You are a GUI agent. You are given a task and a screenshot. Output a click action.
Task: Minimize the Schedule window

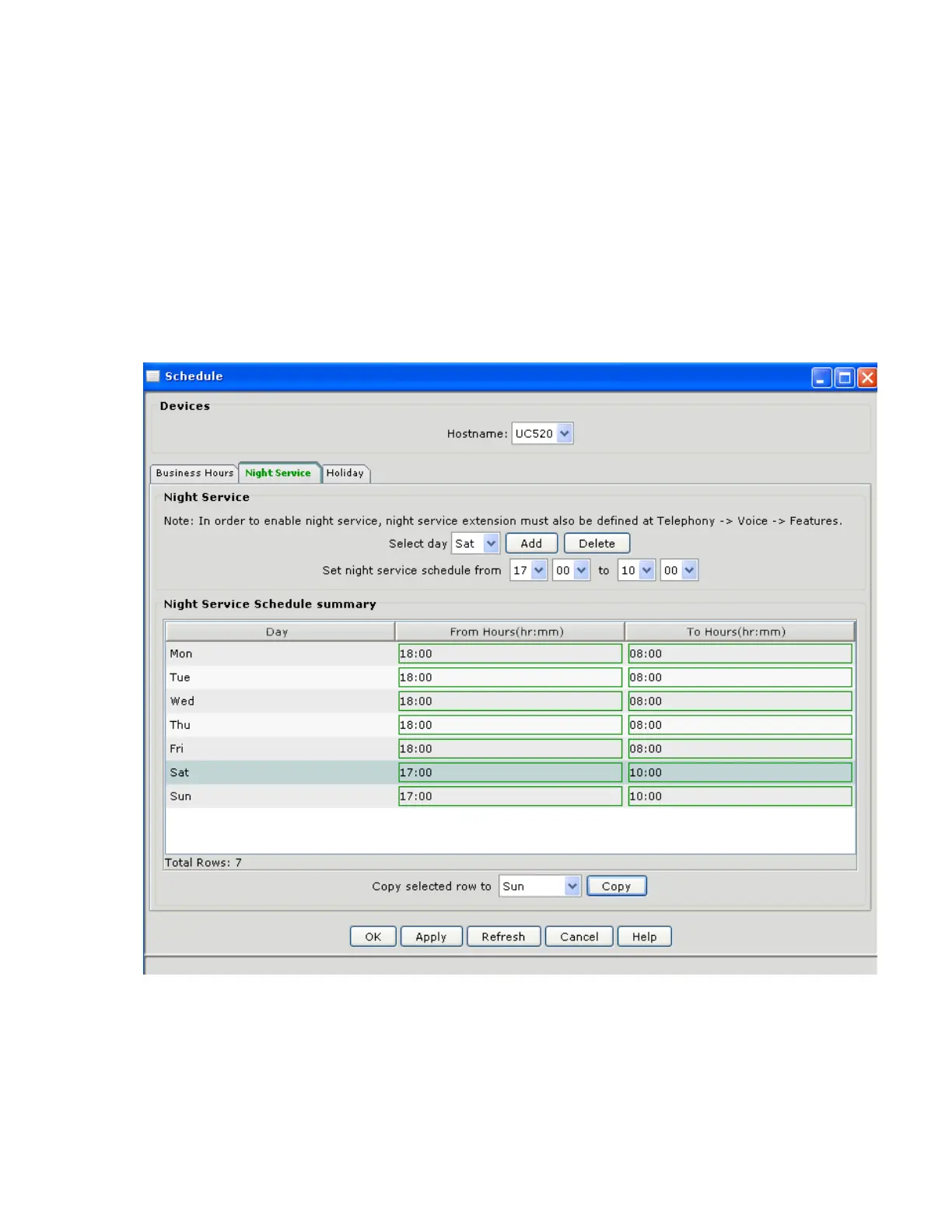pos(821,378)
